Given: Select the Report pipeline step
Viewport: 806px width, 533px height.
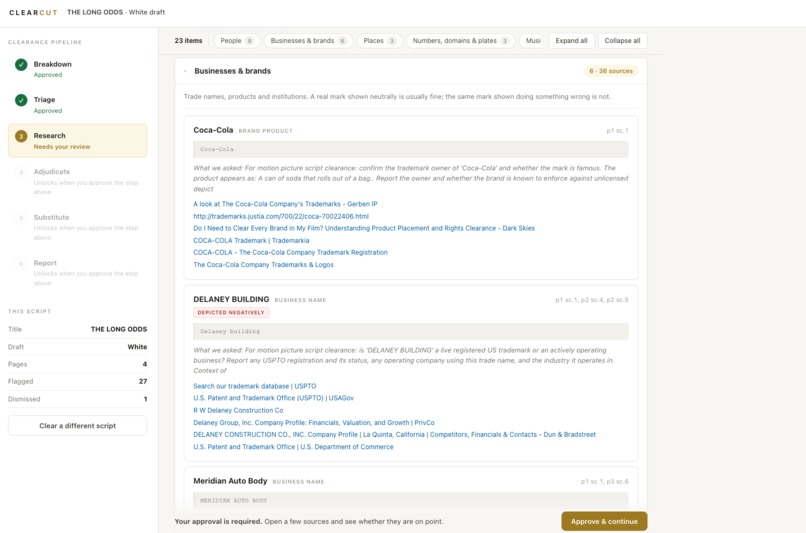Looking at the screenshot, I should (x=78, y=272).
